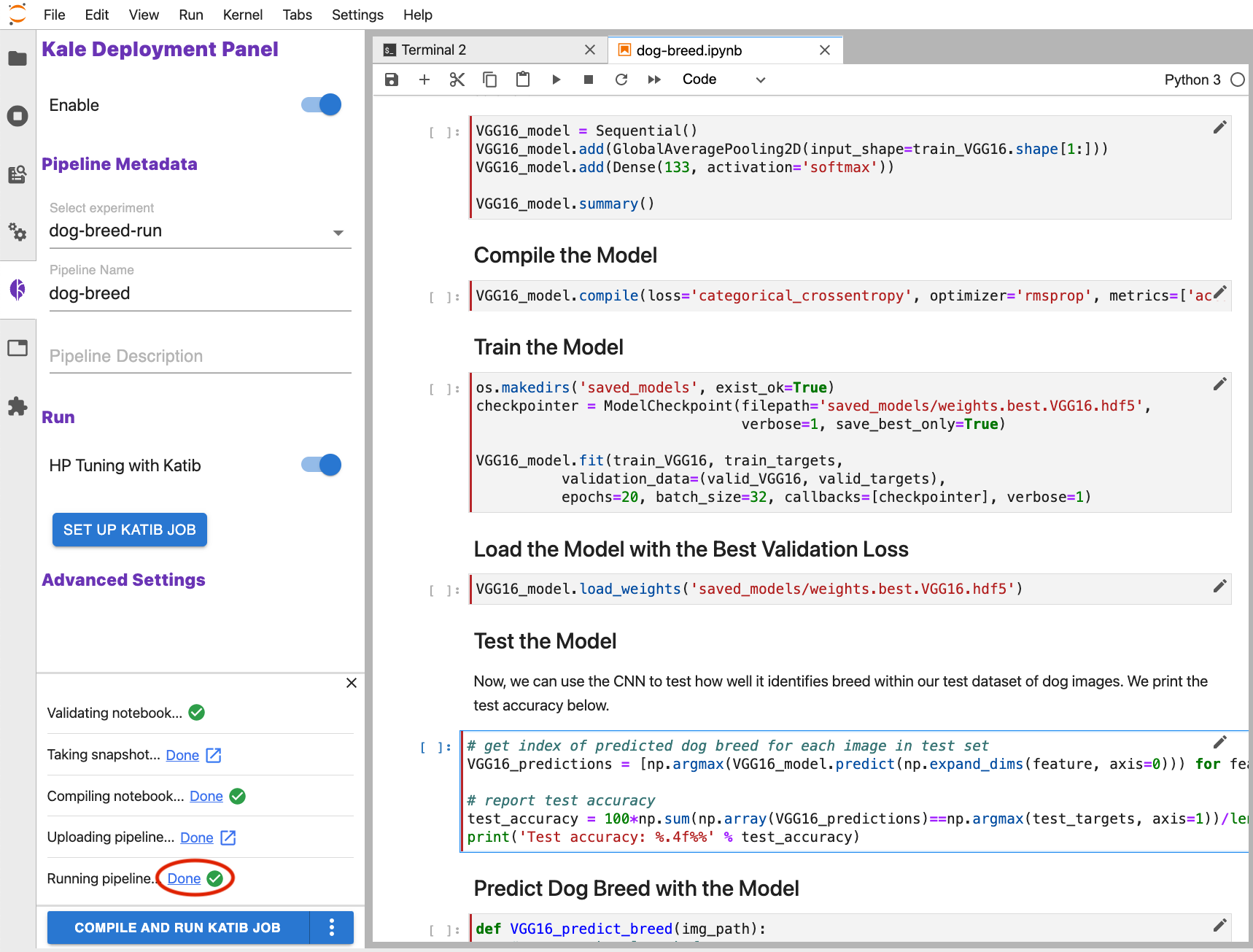This screenshot has width=1253, height=952.
Task: Click the kernel status circle icon
Action: [1238, 80]
